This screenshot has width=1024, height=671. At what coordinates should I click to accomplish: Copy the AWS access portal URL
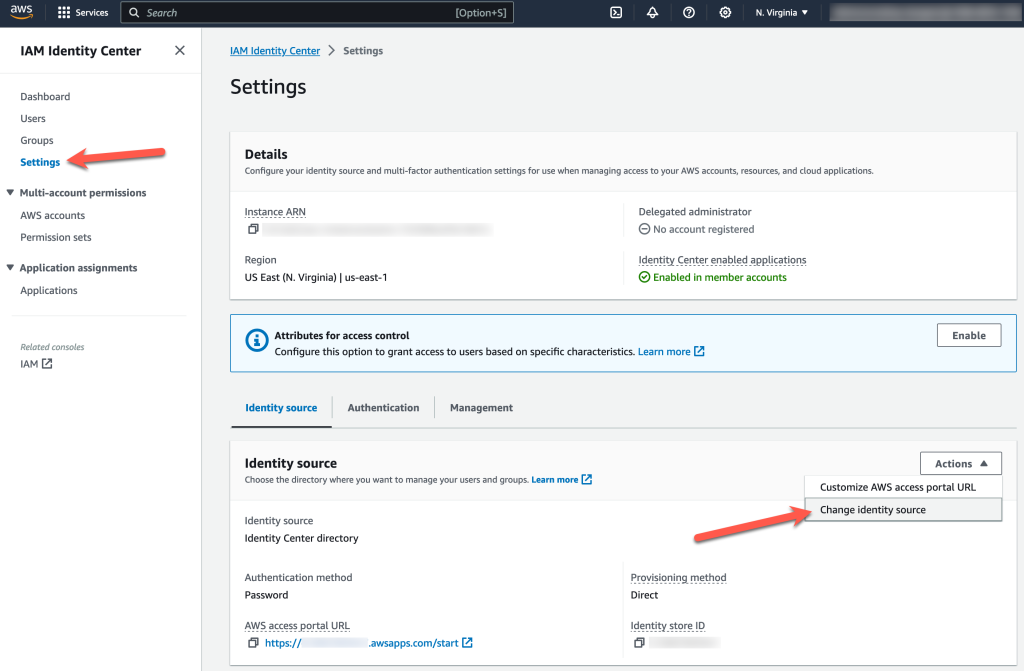[x=253, y=643]
